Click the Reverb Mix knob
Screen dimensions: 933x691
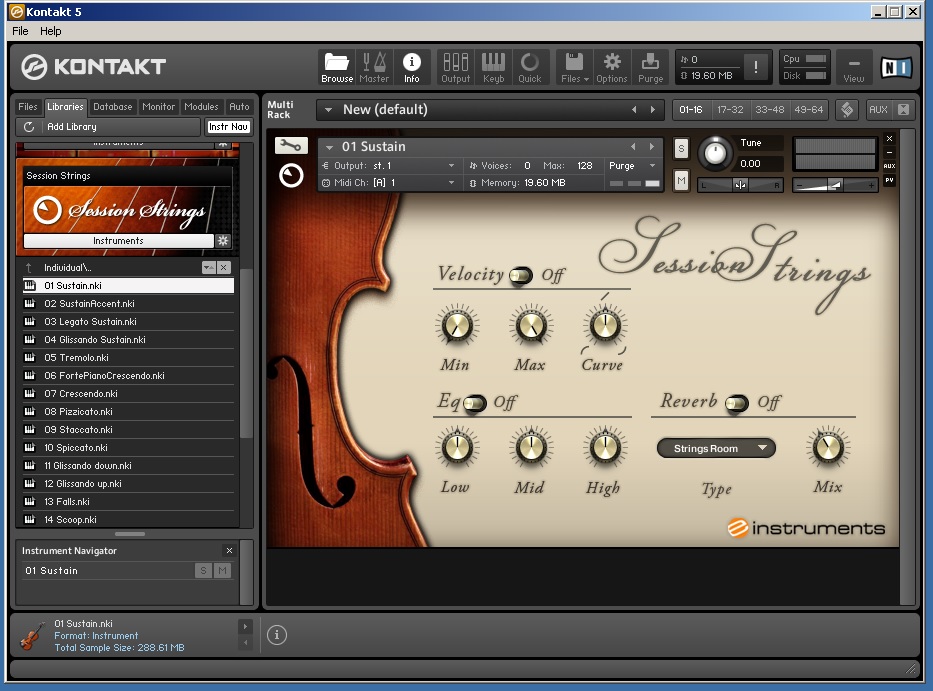pyautogui.click(x=827, y=448)
